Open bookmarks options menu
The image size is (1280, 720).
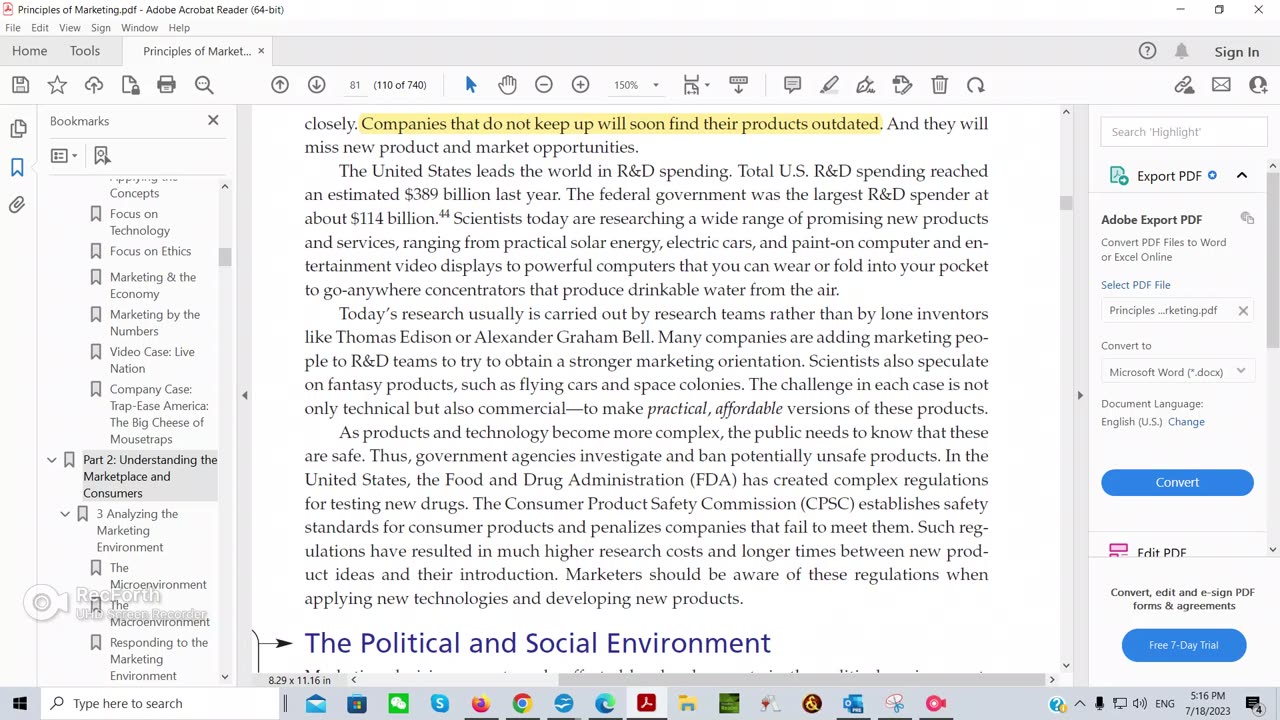[64, 156]
